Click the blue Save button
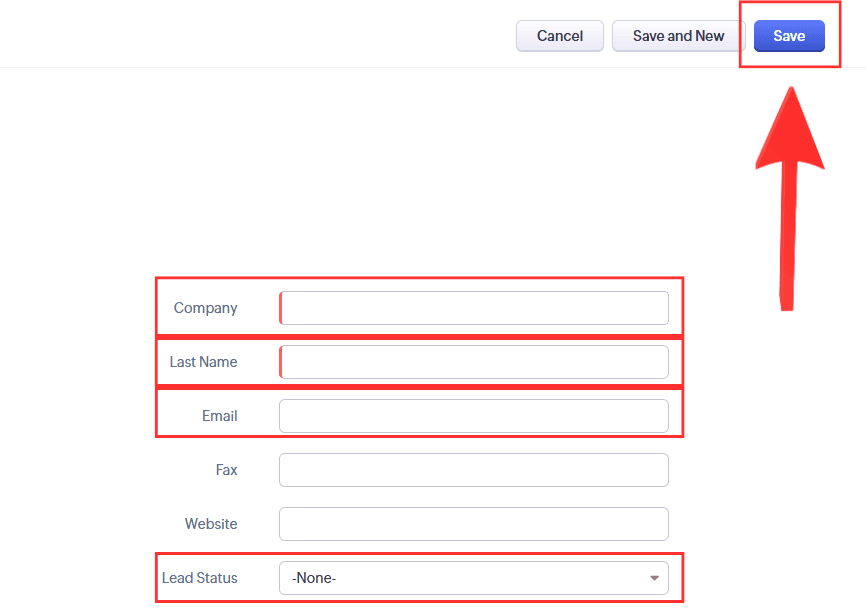 [789, 36]
